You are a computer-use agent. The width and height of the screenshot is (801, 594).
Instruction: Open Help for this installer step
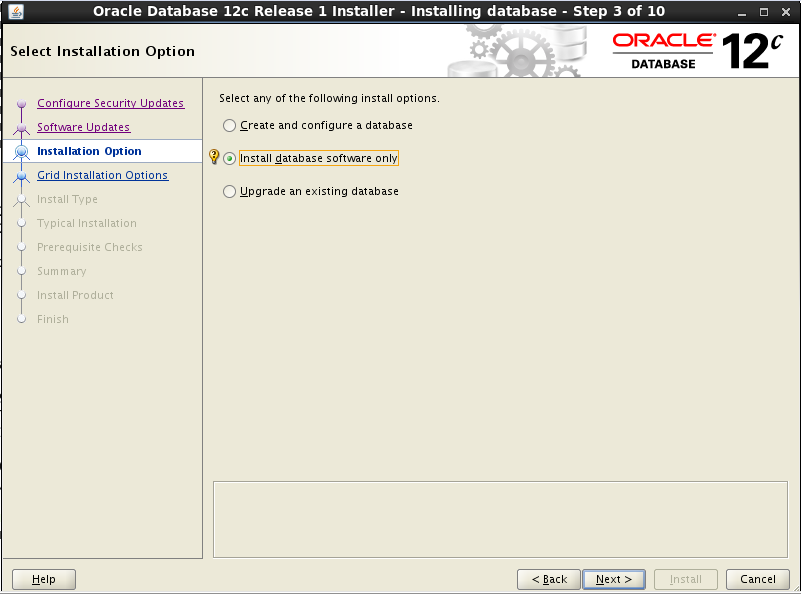tap(43, 579)
